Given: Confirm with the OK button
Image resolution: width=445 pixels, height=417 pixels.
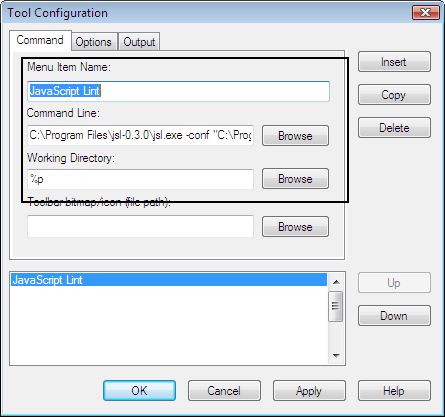Looking at the screenshot, I should 139,391.
